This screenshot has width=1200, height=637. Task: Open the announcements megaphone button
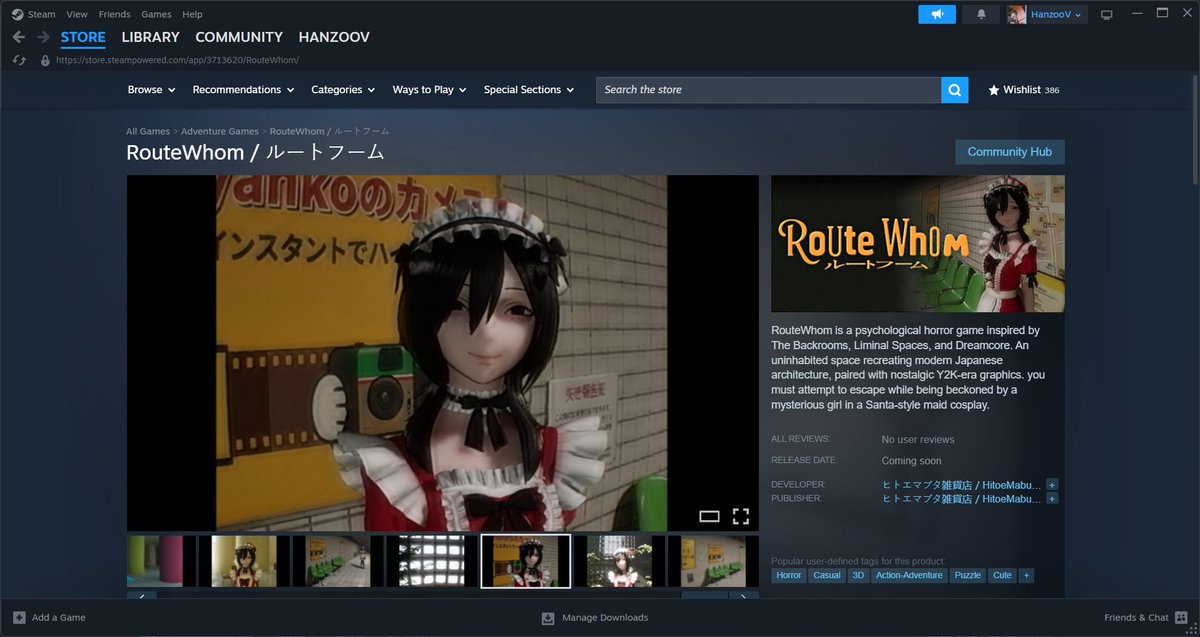coord(937,14)
